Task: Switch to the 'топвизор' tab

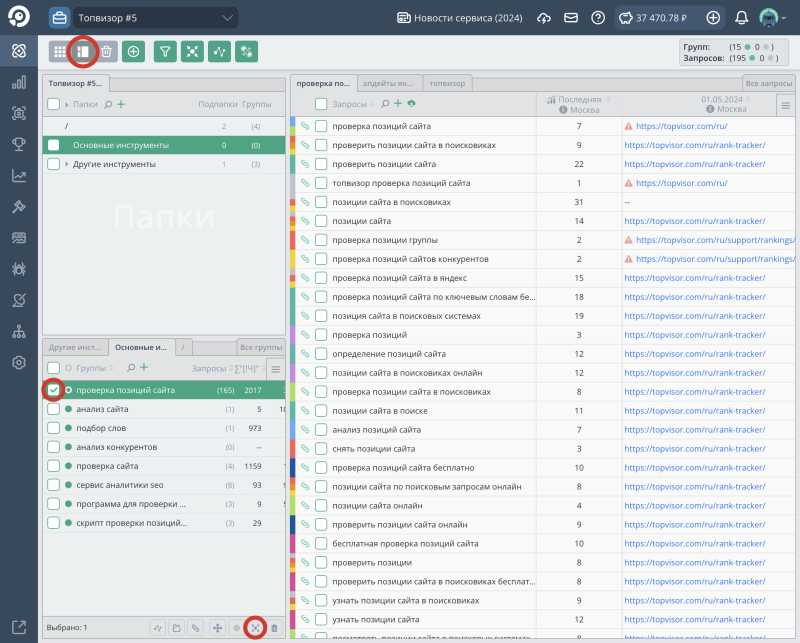Action: pos(447,84)
